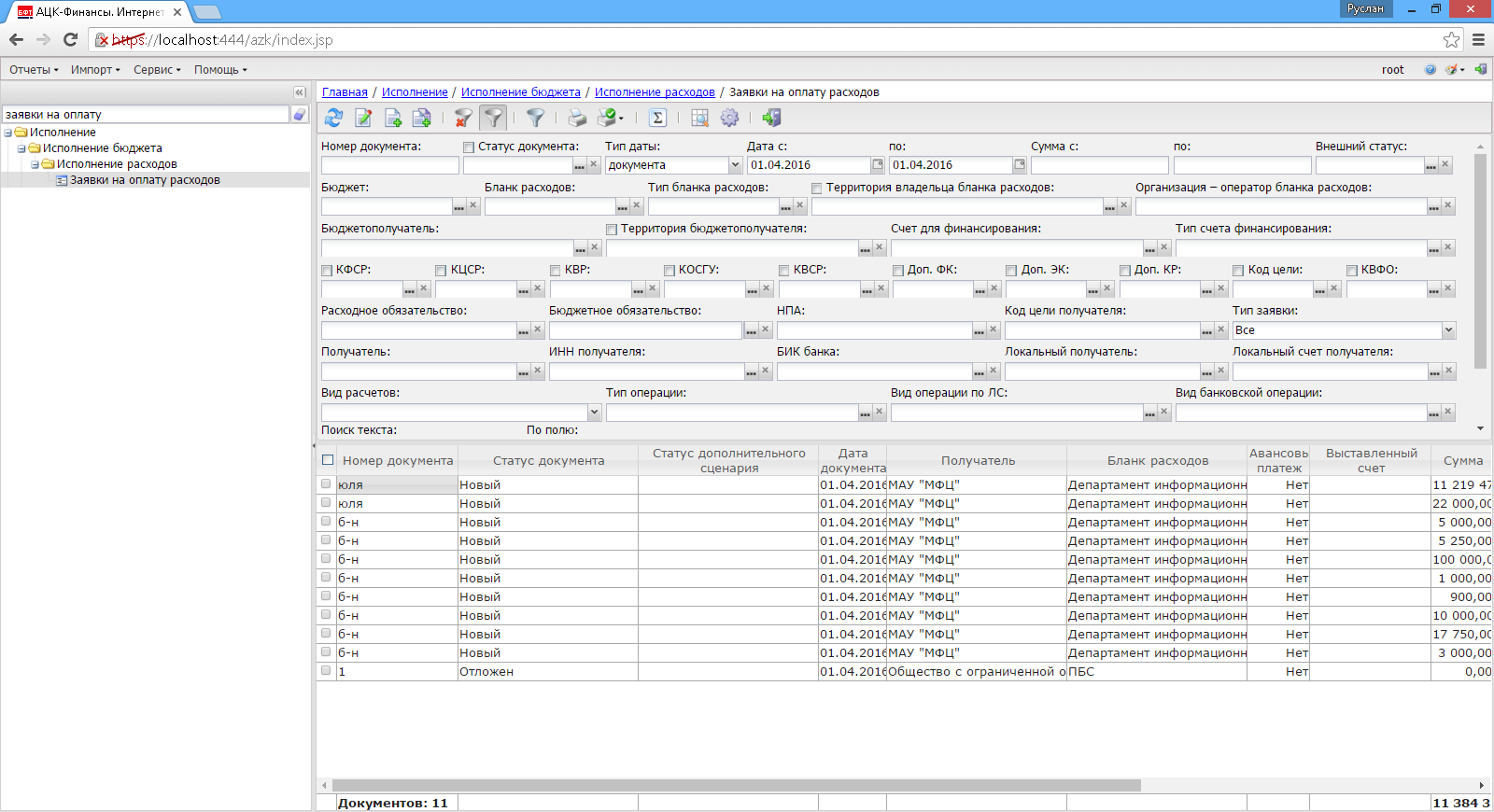This screenshot has width=1494, height=812.
Task: Click the Номер документа input field
Action: 389,165
